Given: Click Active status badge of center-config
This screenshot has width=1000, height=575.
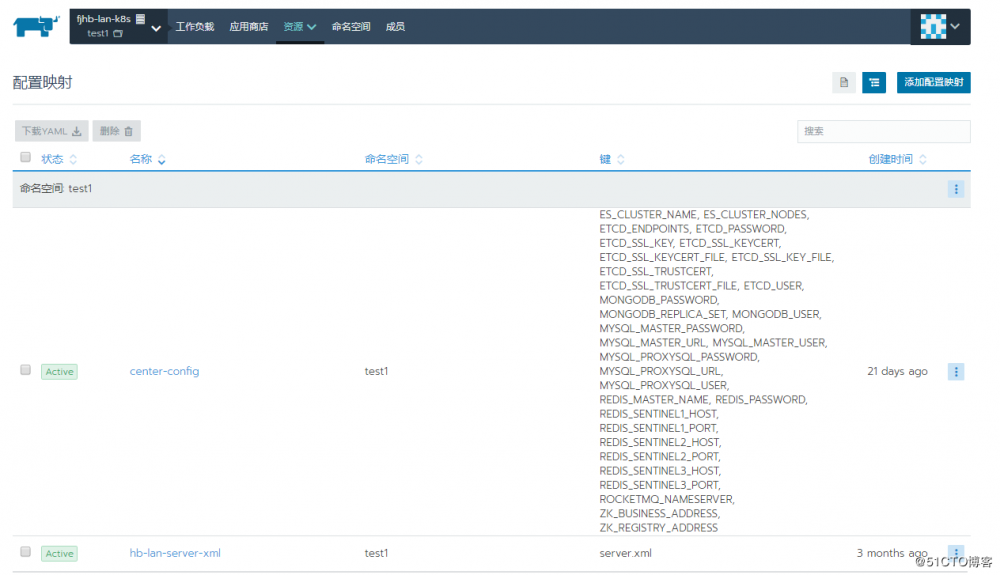Looking at the screenshot, I should (59, 372).
